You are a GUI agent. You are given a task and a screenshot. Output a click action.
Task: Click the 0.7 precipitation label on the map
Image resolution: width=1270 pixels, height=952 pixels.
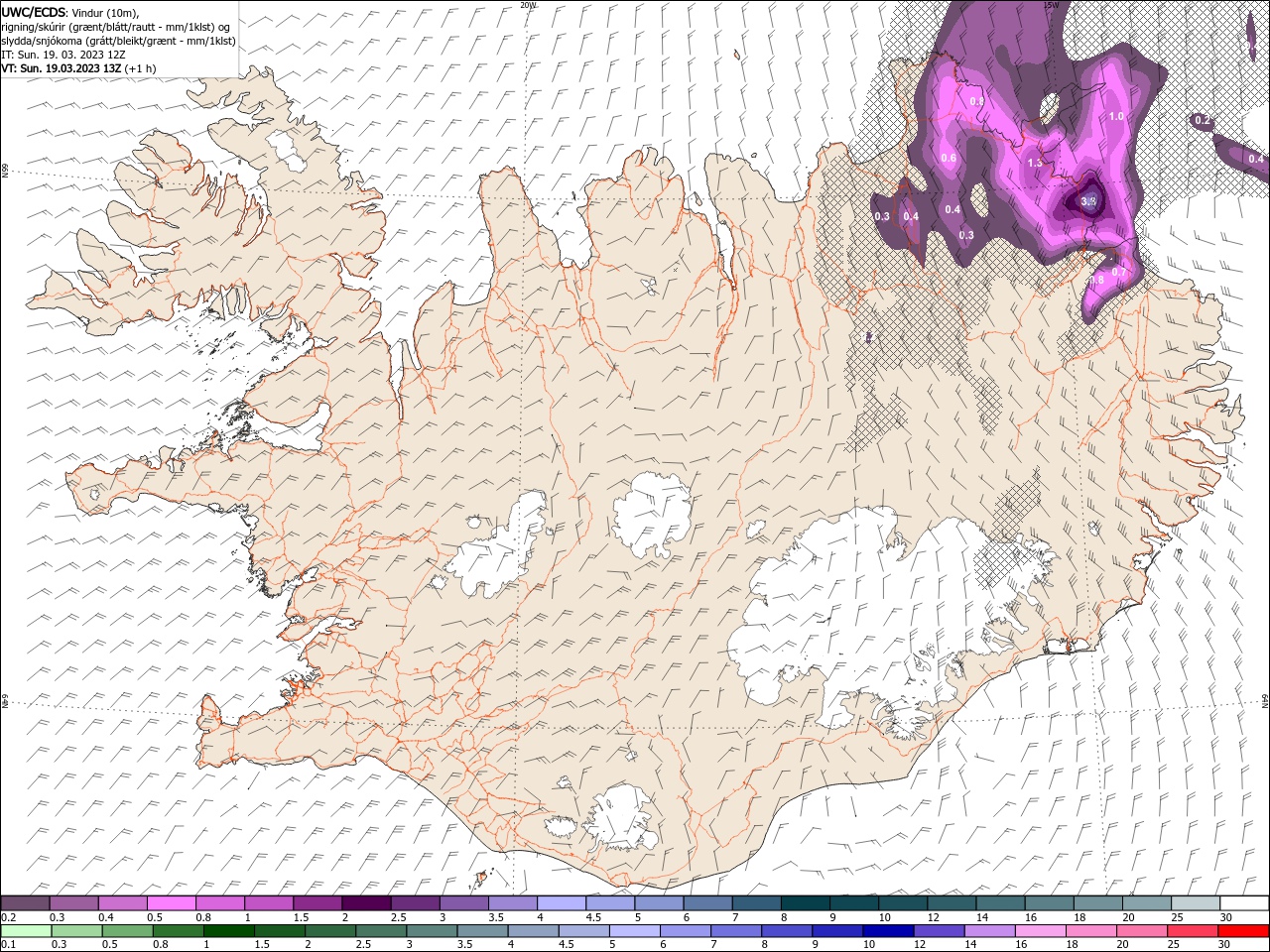1118,271
